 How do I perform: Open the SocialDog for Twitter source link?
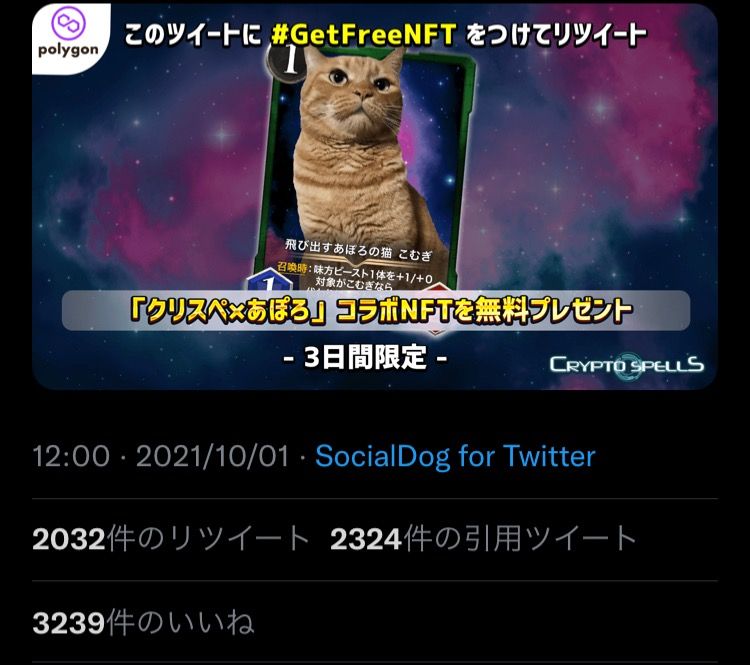pos(455,456)
